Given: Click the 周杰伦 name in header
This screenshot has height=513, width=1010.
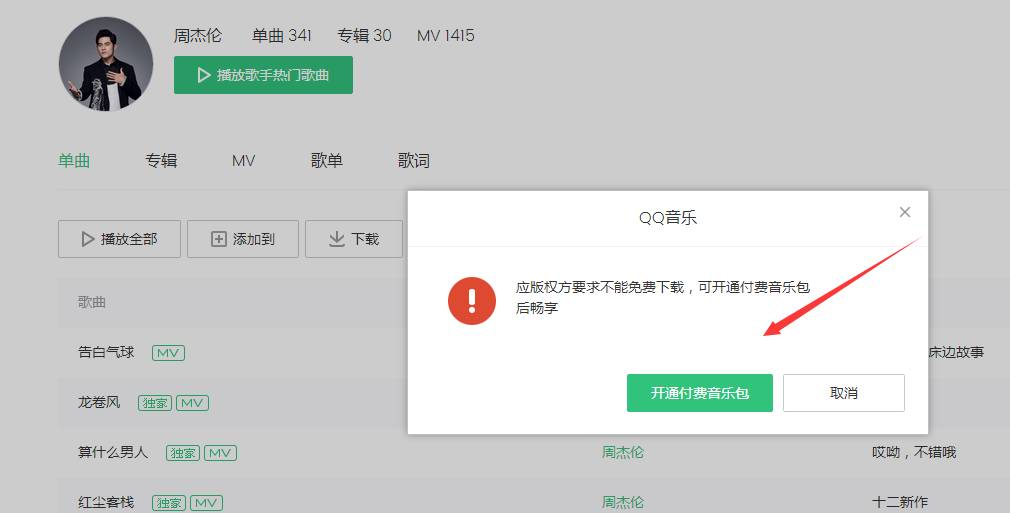Looking at the screenshot, I should coord(198,35).
